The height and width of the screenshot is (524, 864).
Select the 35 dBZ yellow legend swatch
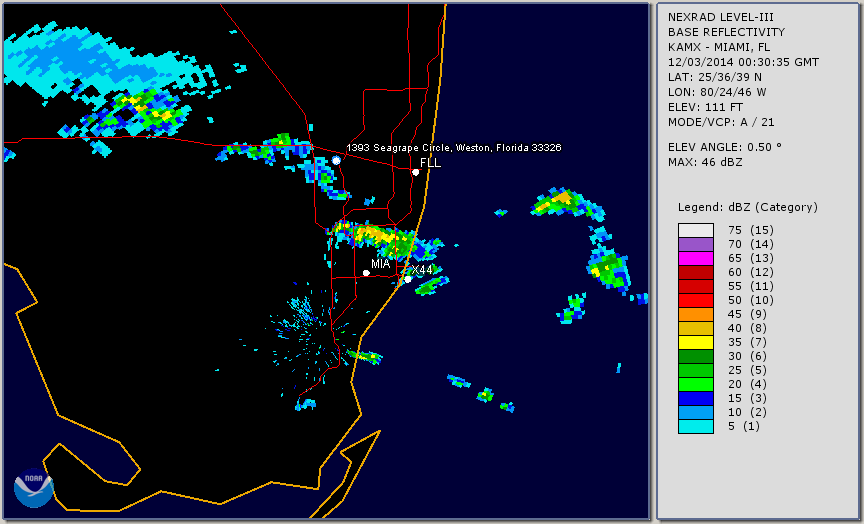click(x=696, y=343)
